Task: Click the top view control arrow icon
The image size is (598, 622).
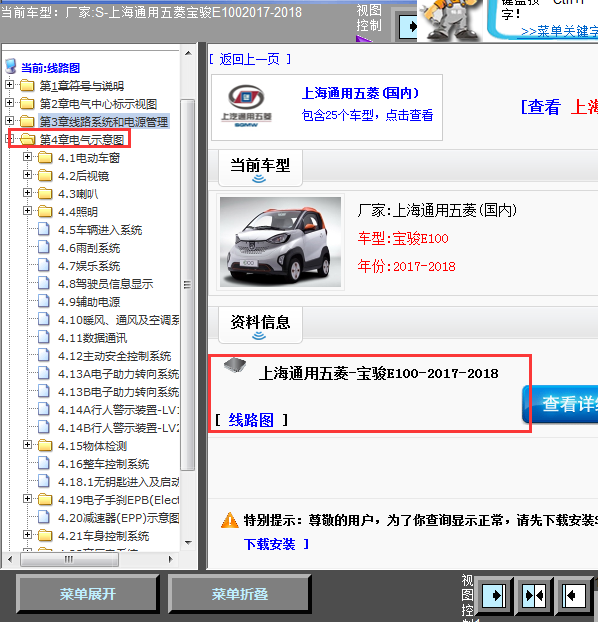Action: coord(409,27)
